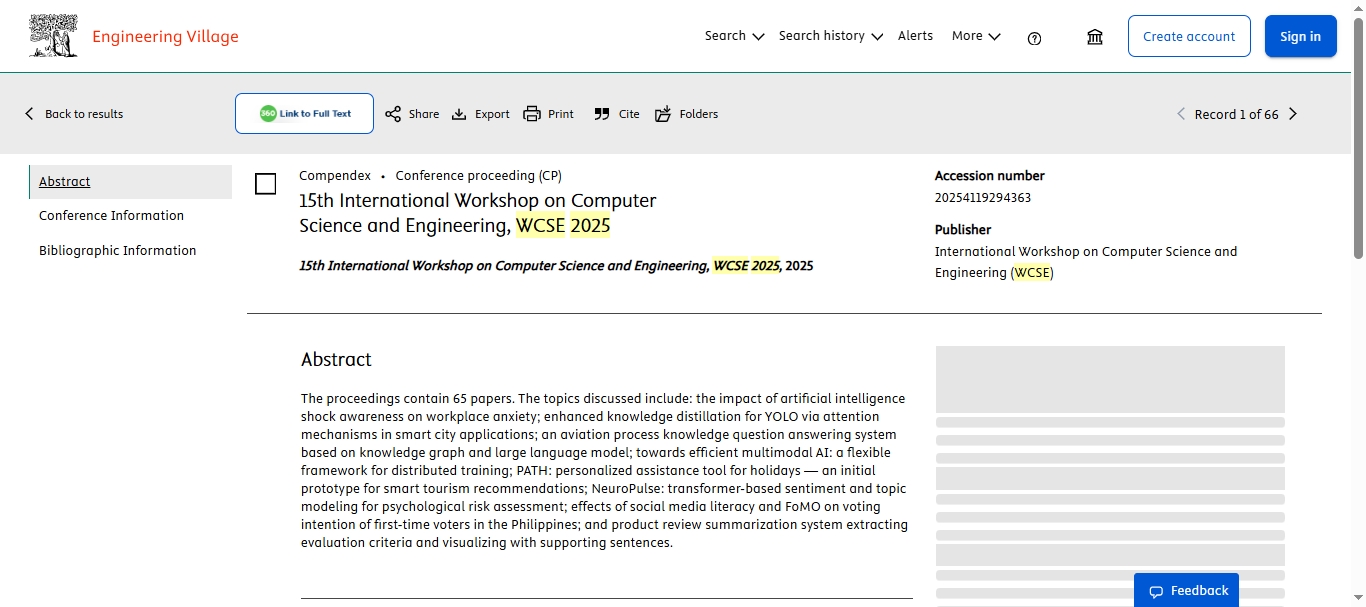Jump to Bibliographic Information section
1366x607 pixels.
(x=117, y=251)
